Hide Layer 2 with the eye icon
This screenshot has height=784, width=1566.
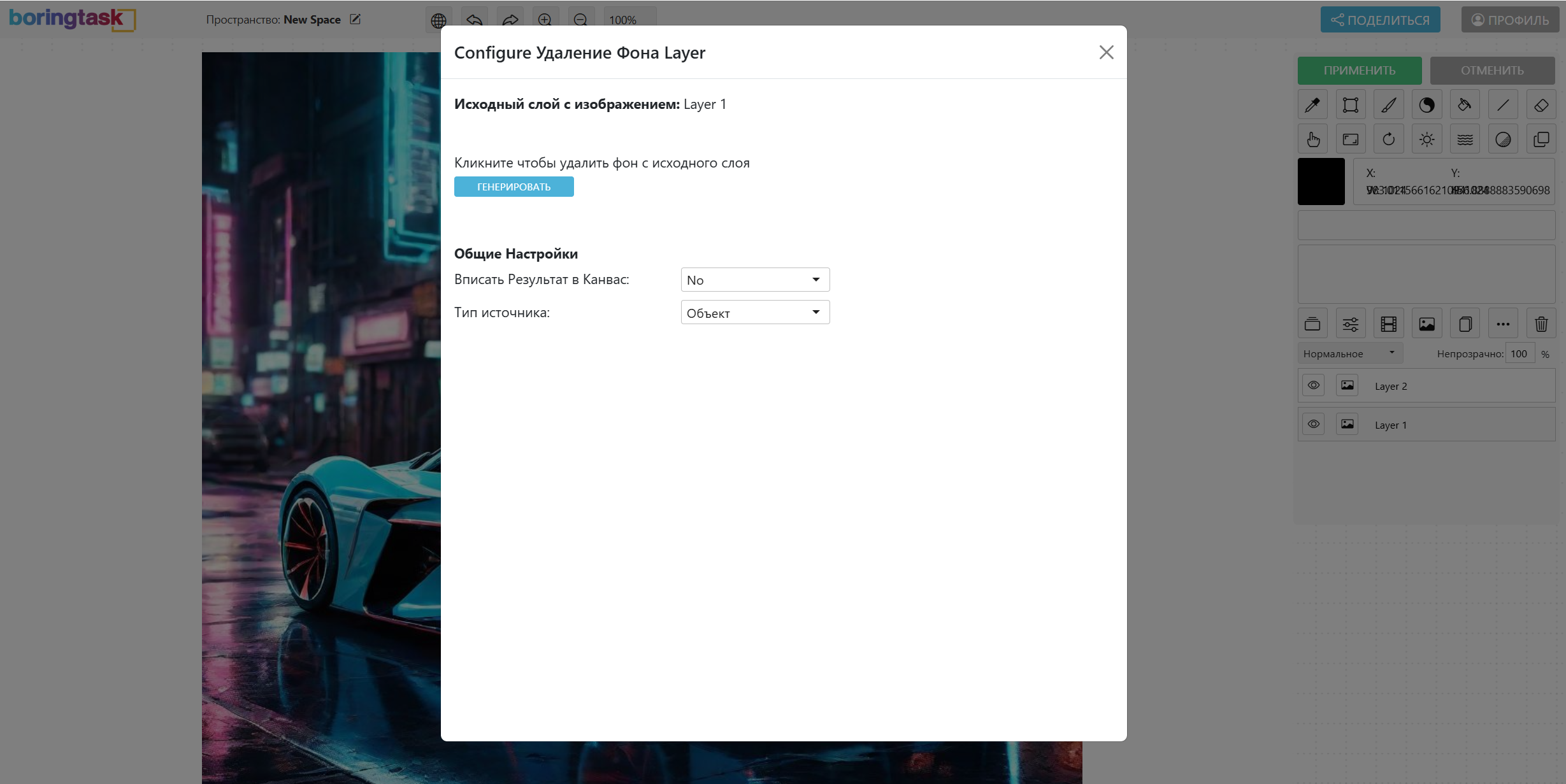point(1314,385)
